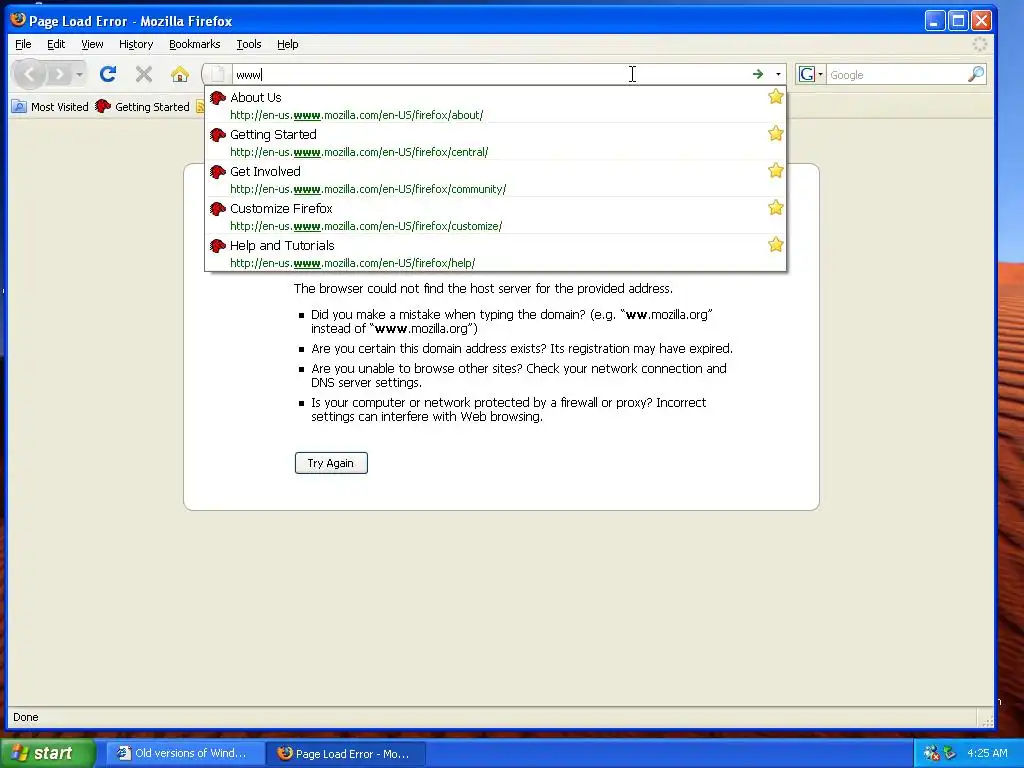Open the recent pages history dropdown arrow

point(79,74)
